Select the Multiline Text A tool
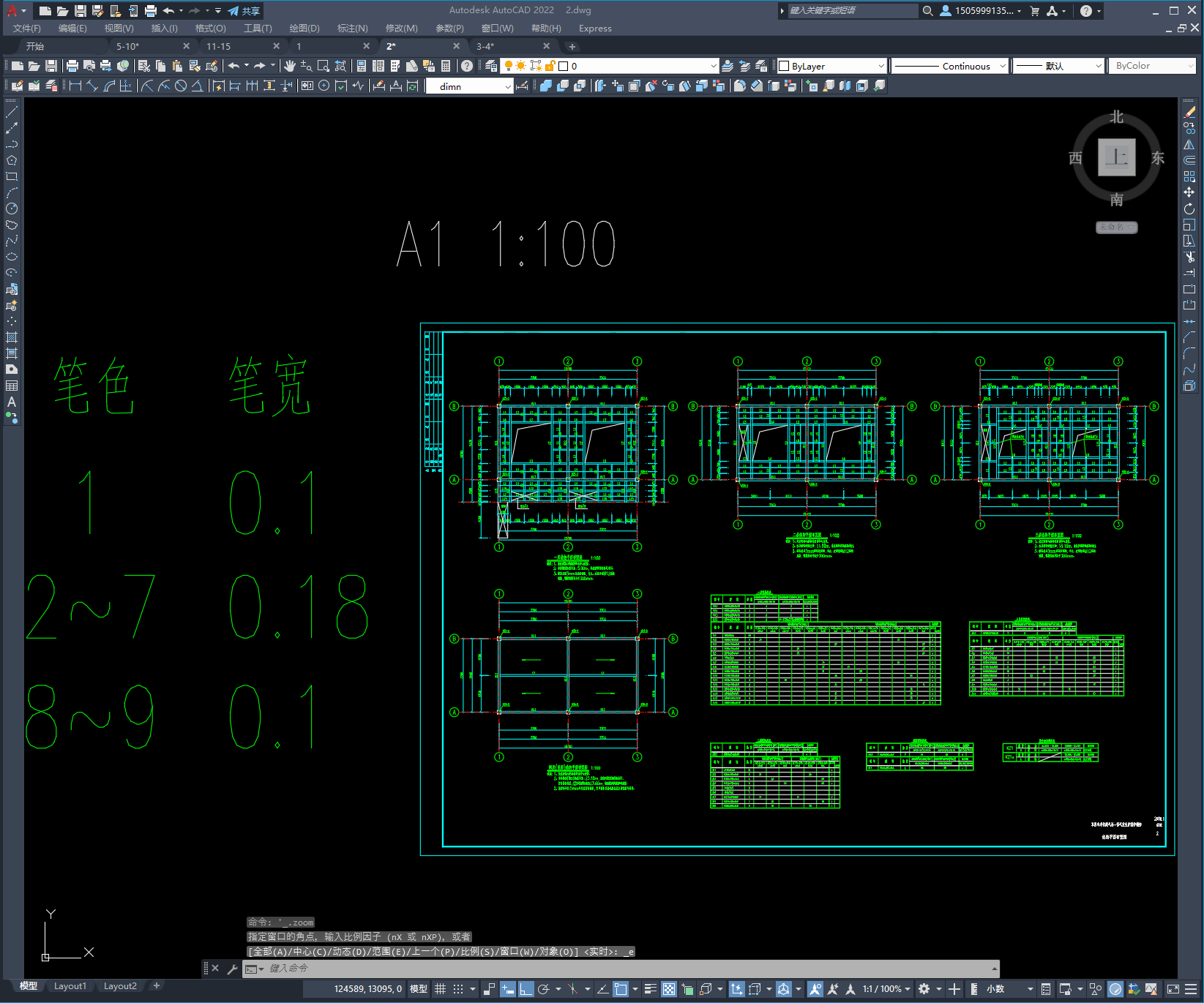The width and height of the screenshot is (1204, 1003). tap(11, 402)
